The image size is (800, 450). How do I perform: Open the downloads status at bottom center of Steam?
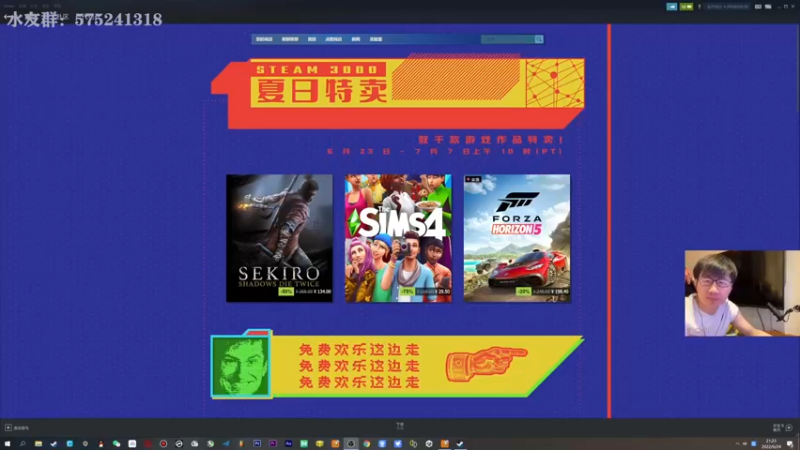pyautogui.click(x=400, y=426)
